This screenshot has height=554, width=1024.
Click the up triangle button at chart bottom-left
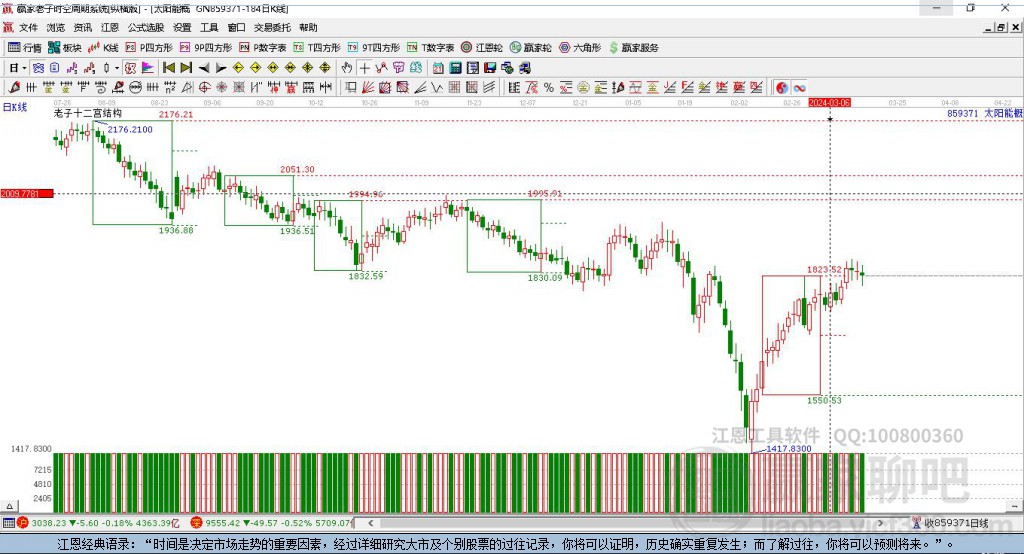coord(9,506)
